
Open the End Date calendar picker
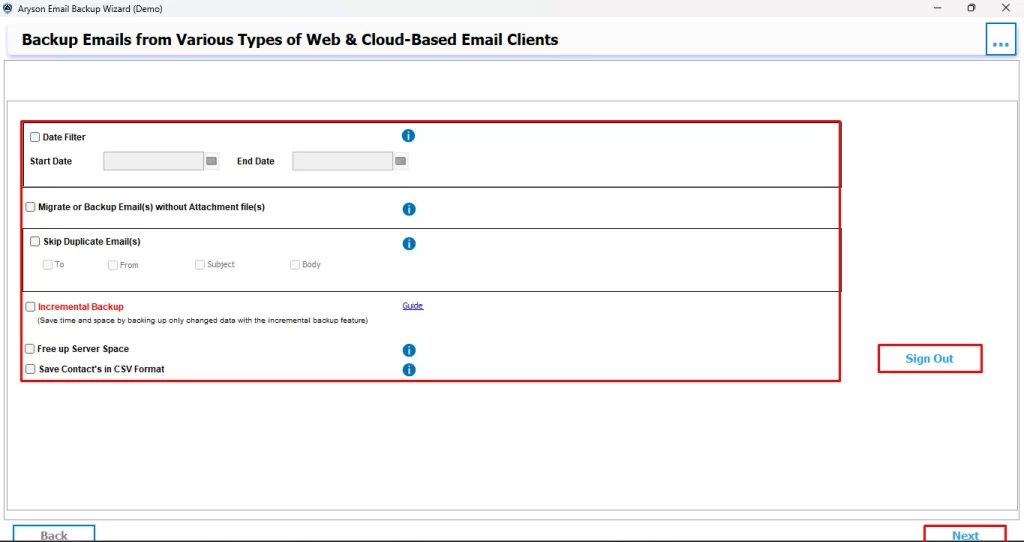tap(400, 161)
